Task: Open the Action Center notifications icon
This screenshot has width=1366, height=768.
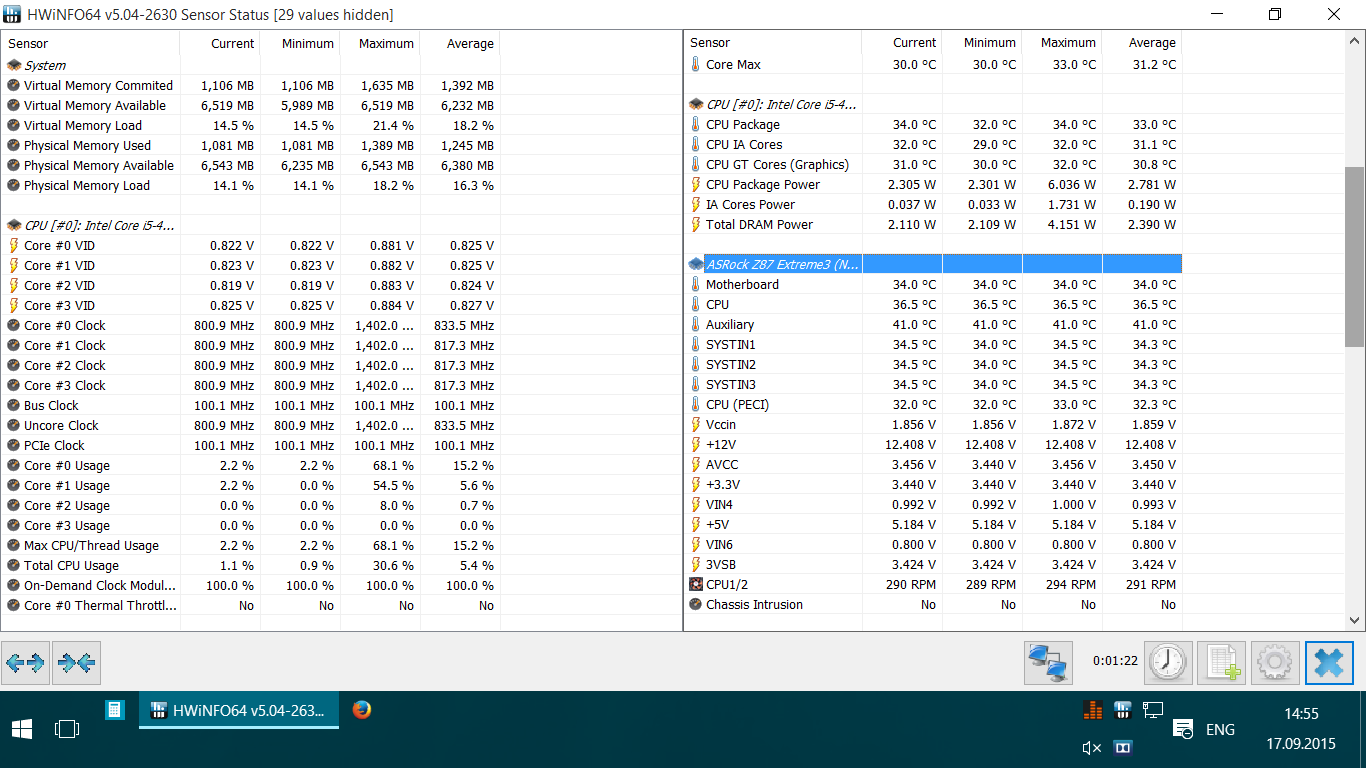Action: [1183, 729]
